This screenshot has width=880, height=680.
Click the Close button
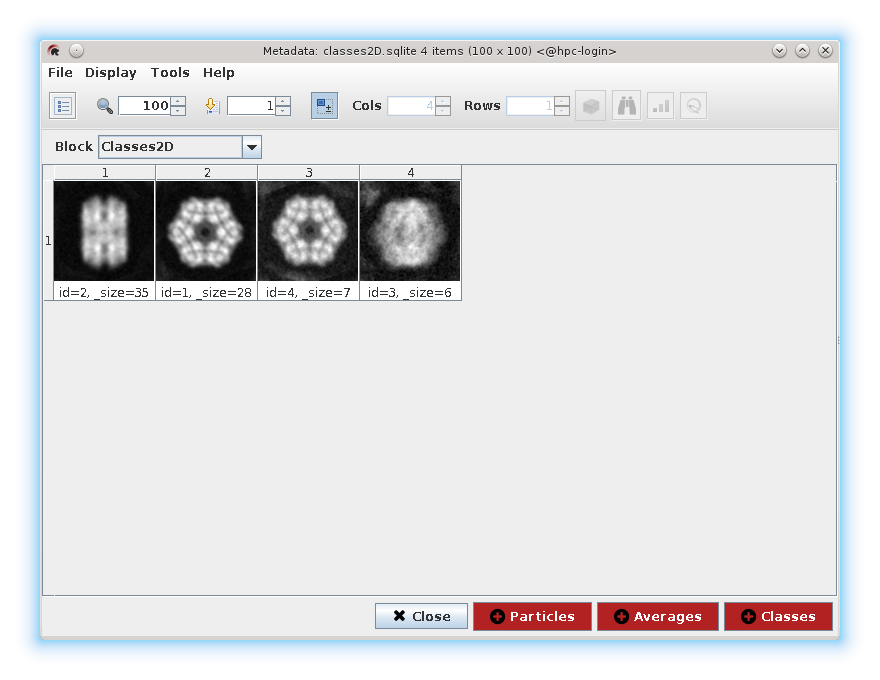[421, 616]
